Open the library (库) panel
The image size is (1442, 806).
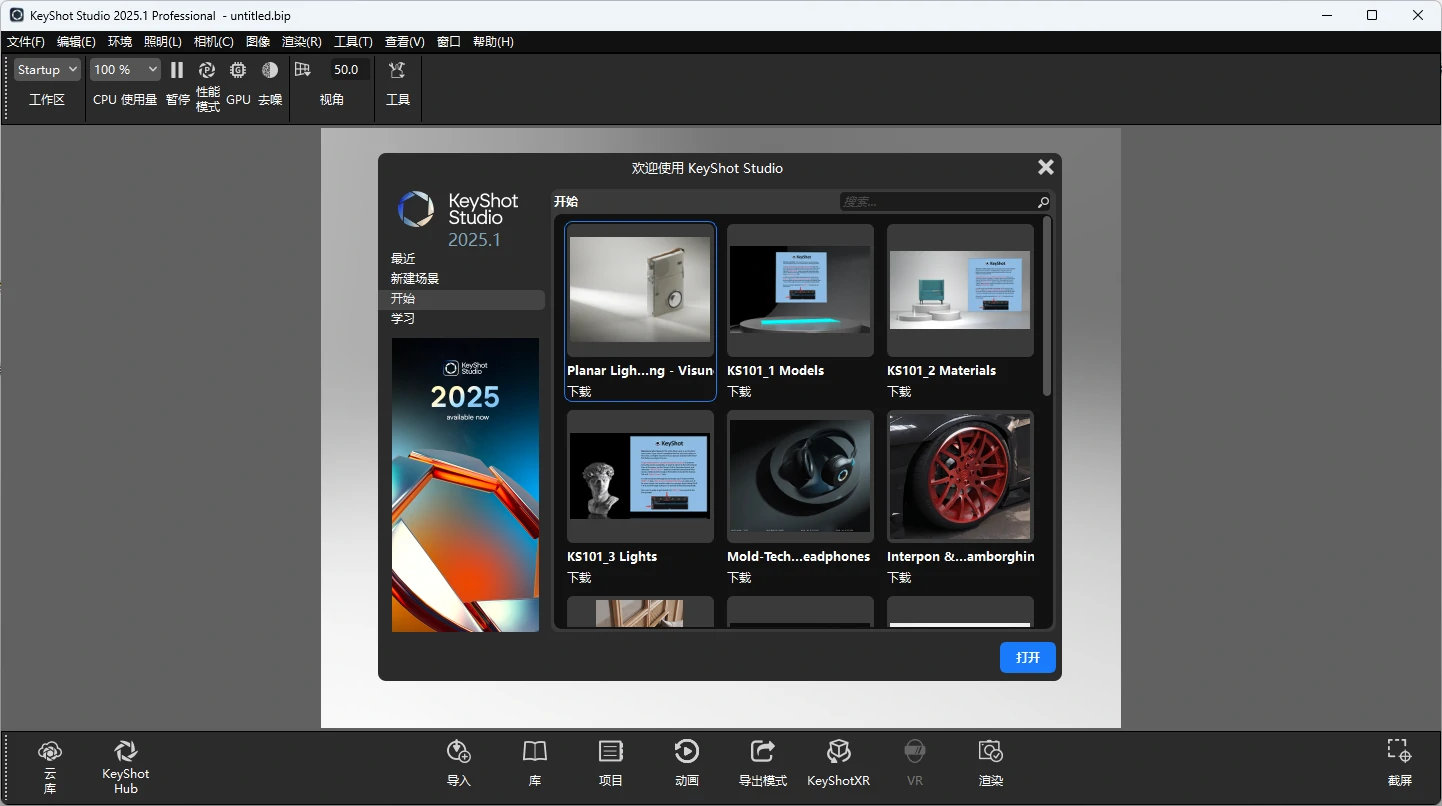point(535,751)
